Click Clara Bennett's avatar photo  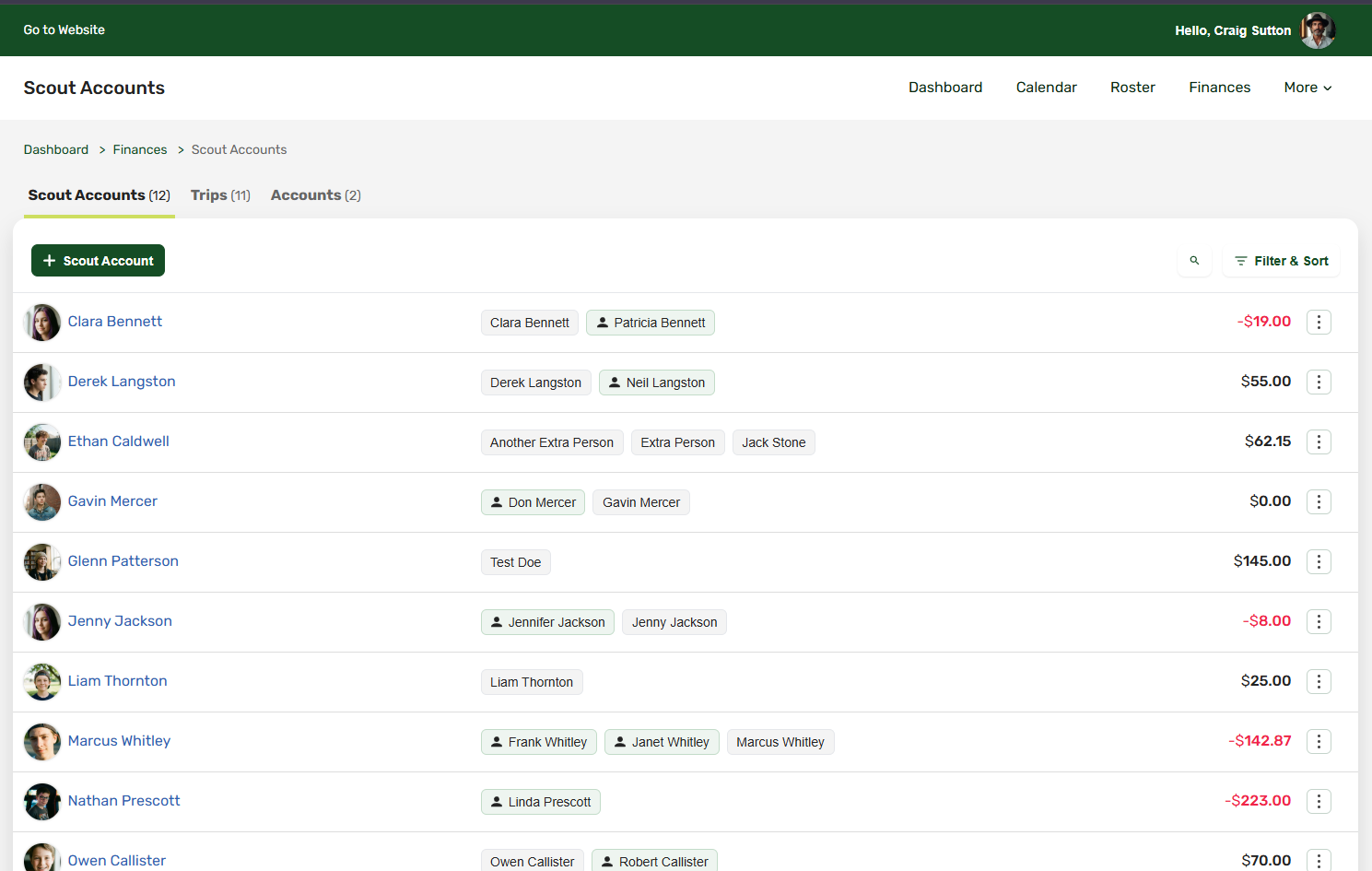tap(42, 323)
